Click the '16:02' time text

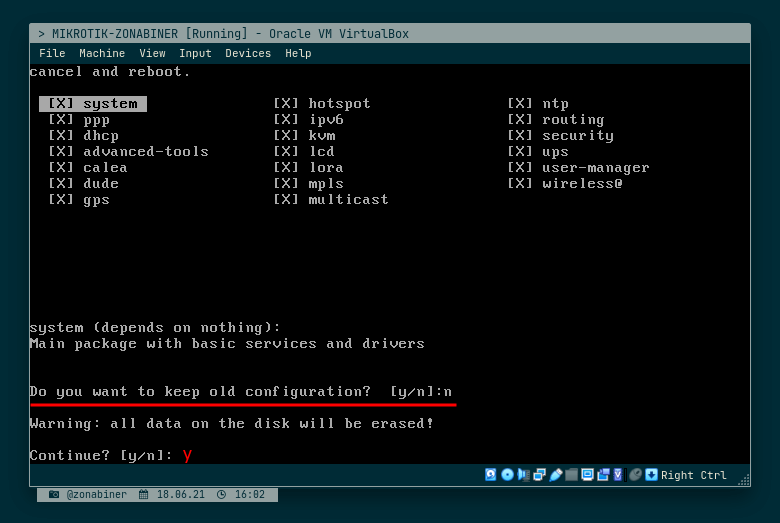250,495
